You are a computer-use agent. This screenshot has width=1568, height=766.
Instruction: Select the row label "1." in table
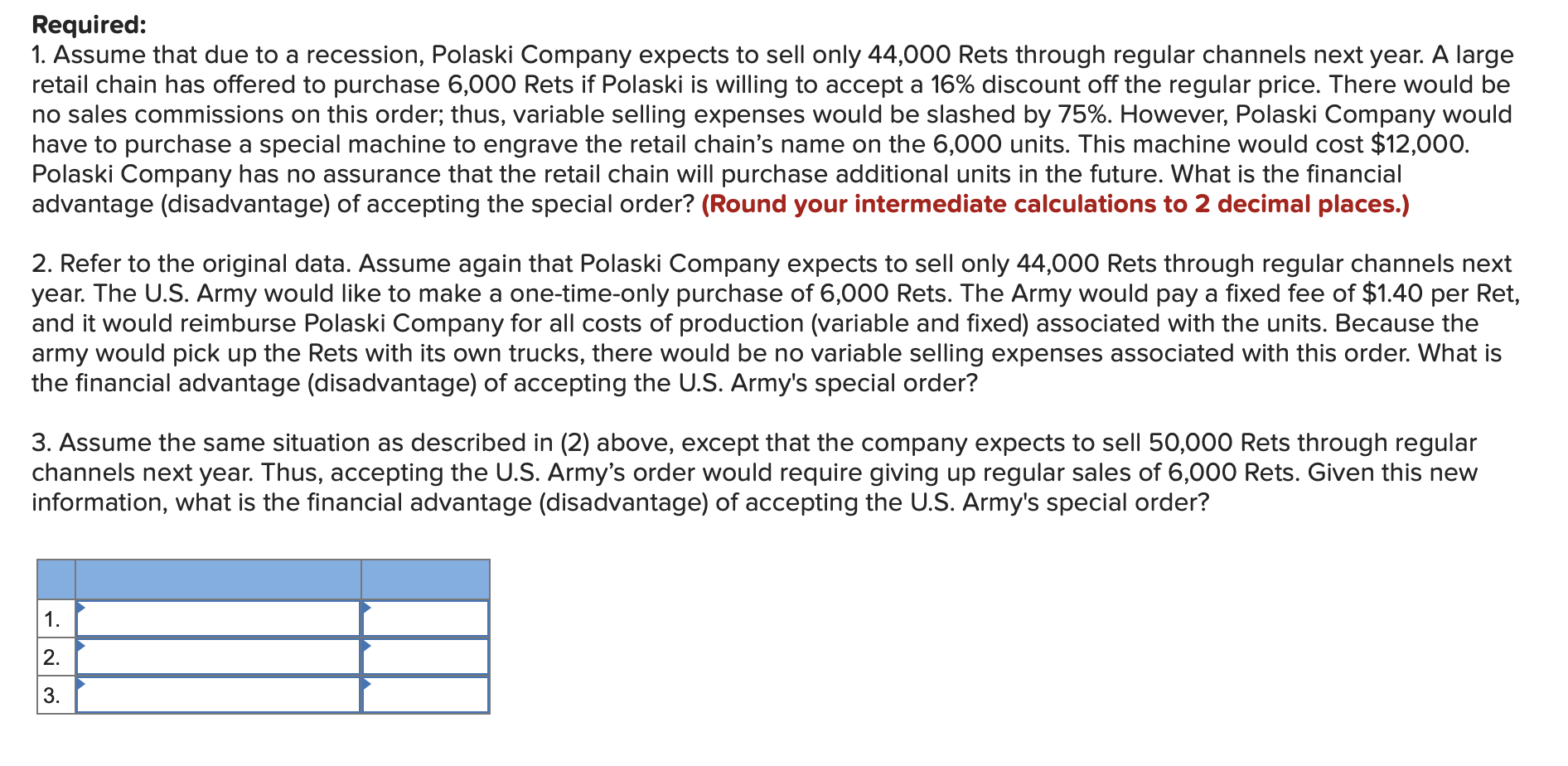point(52,619)
